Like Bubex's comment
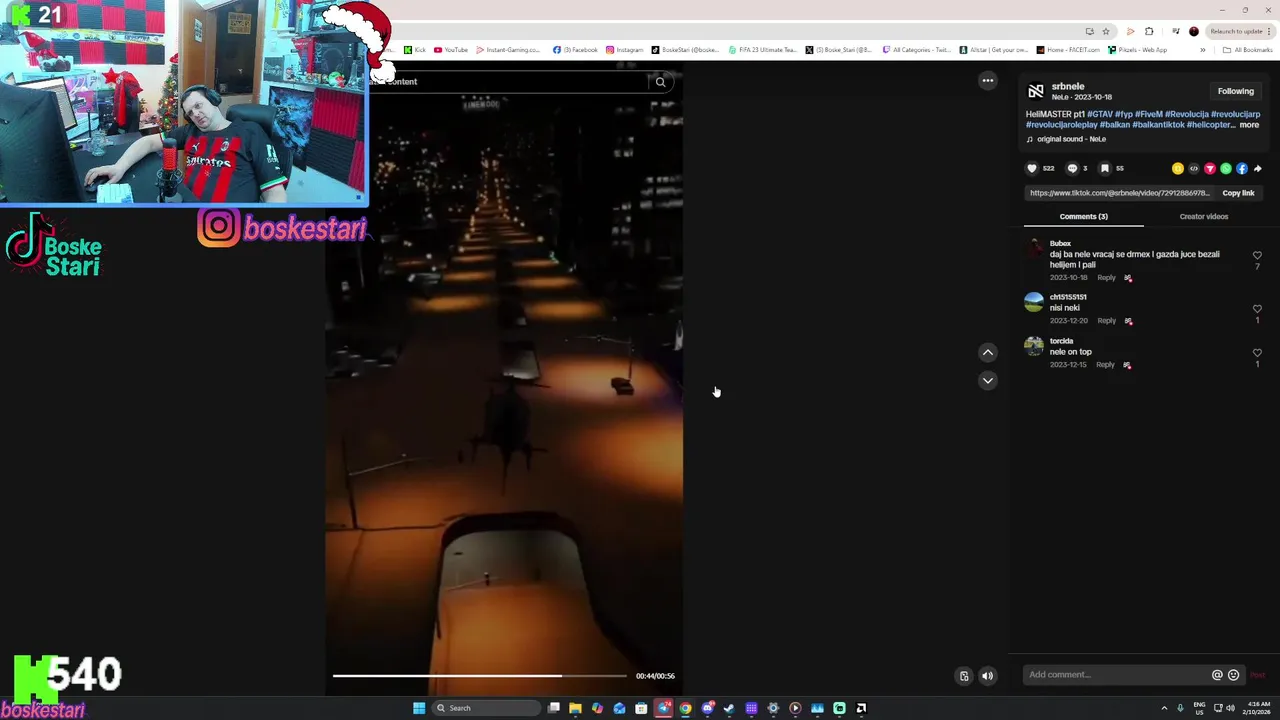The image size is (1280, 720). pyautogui.click(x=1257, y=256)
